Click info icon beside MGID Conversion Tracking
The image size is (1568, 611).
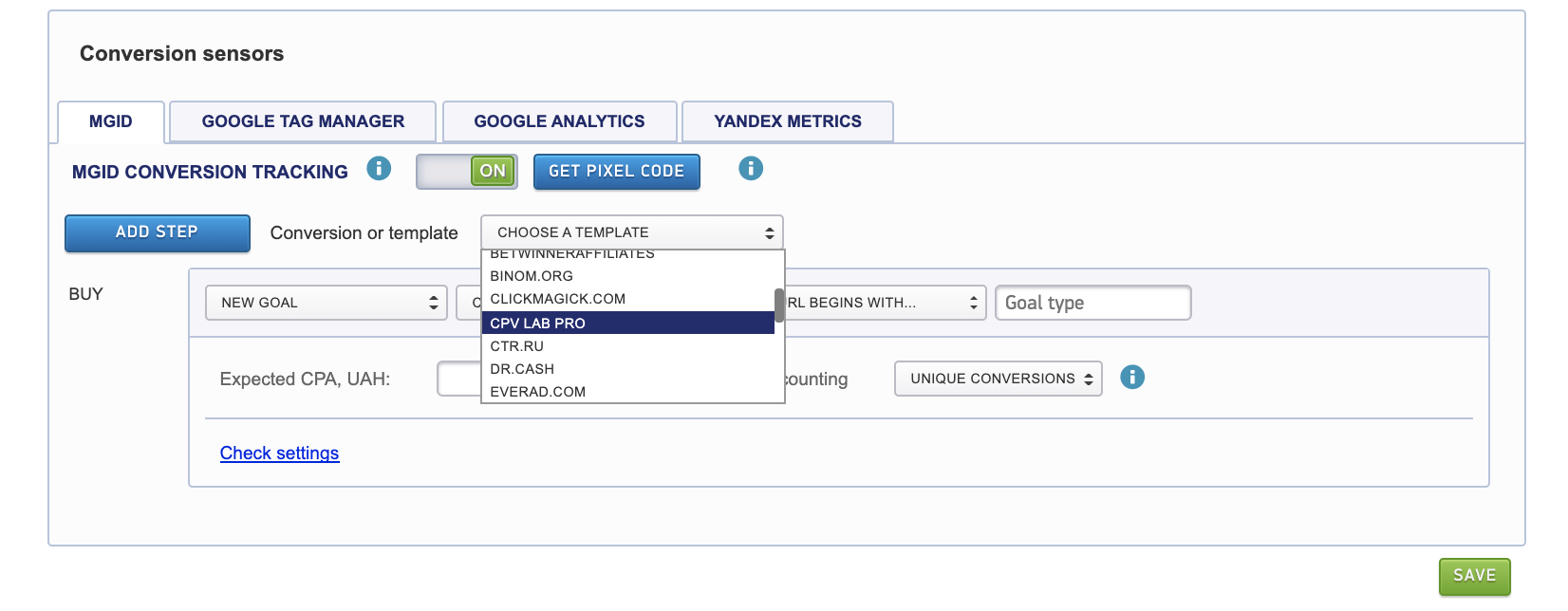(379, 169)
